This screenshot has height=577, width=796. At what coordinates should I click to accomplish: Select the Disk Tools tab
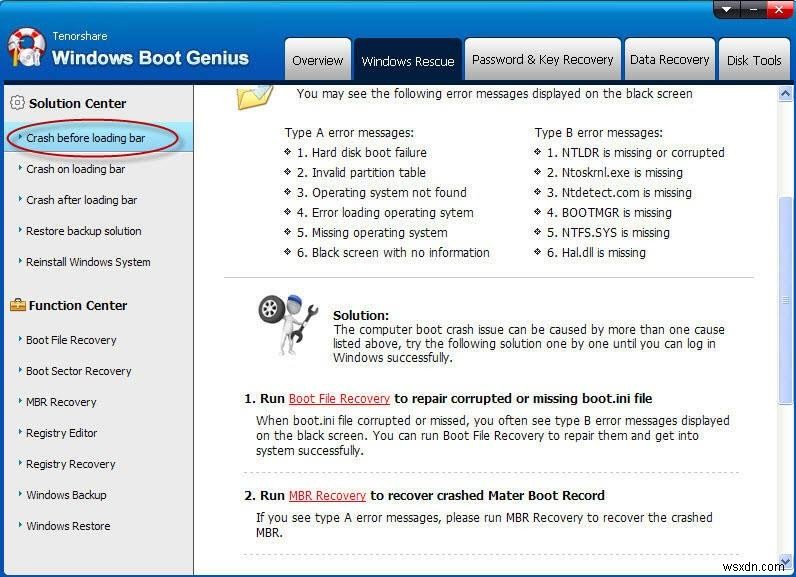(754, 59)
